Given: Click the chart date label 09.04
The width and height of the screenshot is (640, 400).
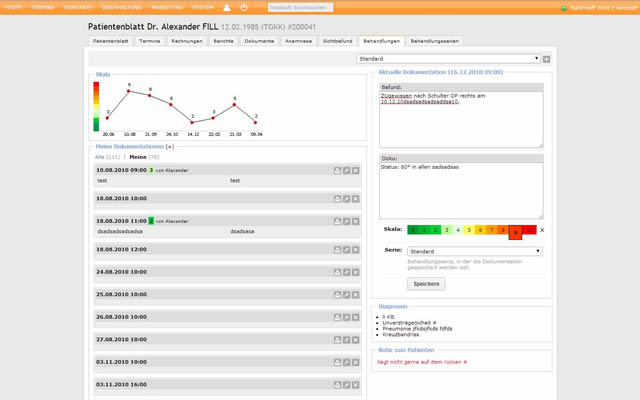Looking at the screenshot, I should click(x=256, y=134).
